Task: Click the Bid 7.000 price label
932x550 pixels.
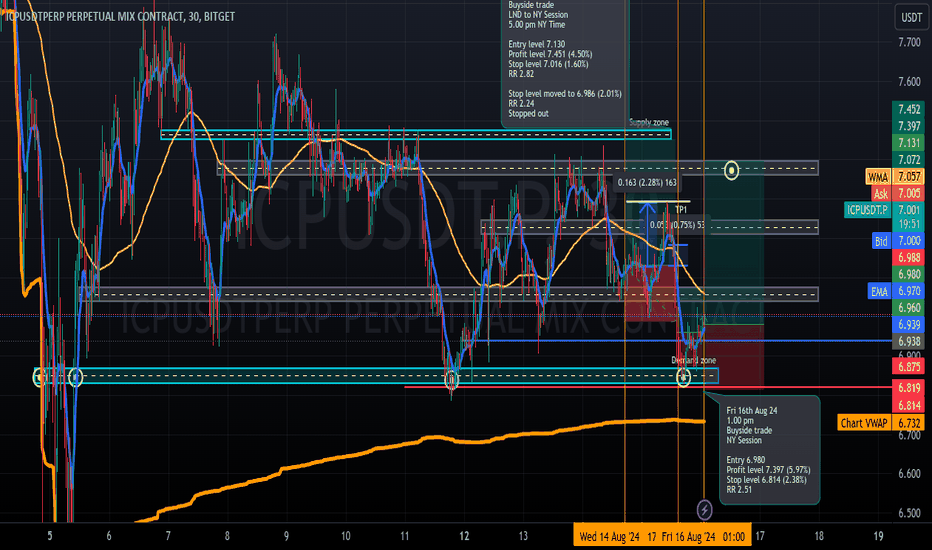Action: [x=898, y=241]
